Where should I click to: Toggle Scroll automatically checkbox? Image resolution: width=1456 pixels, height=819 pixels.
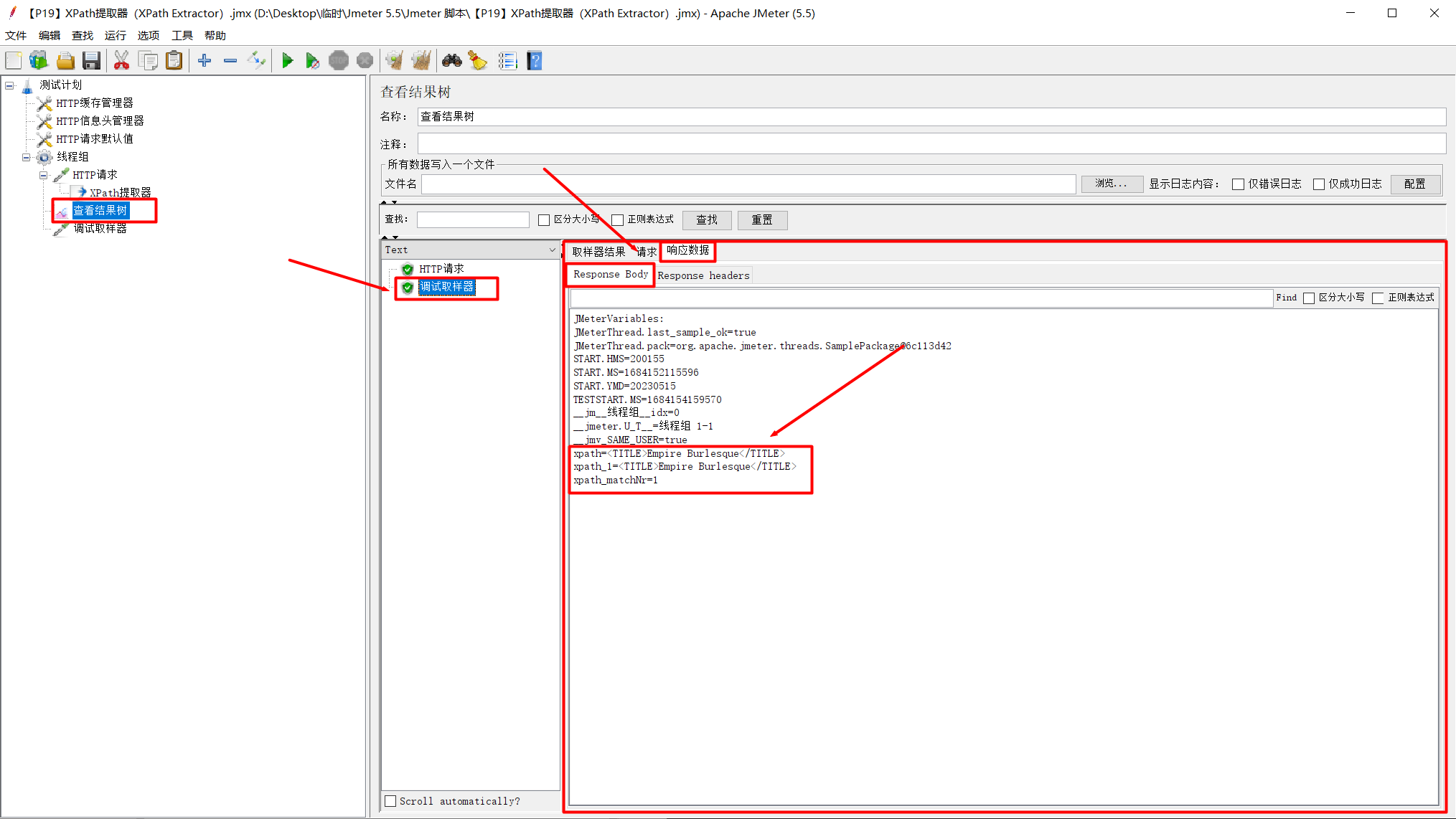pyautogui.click(x=390, y=801)
